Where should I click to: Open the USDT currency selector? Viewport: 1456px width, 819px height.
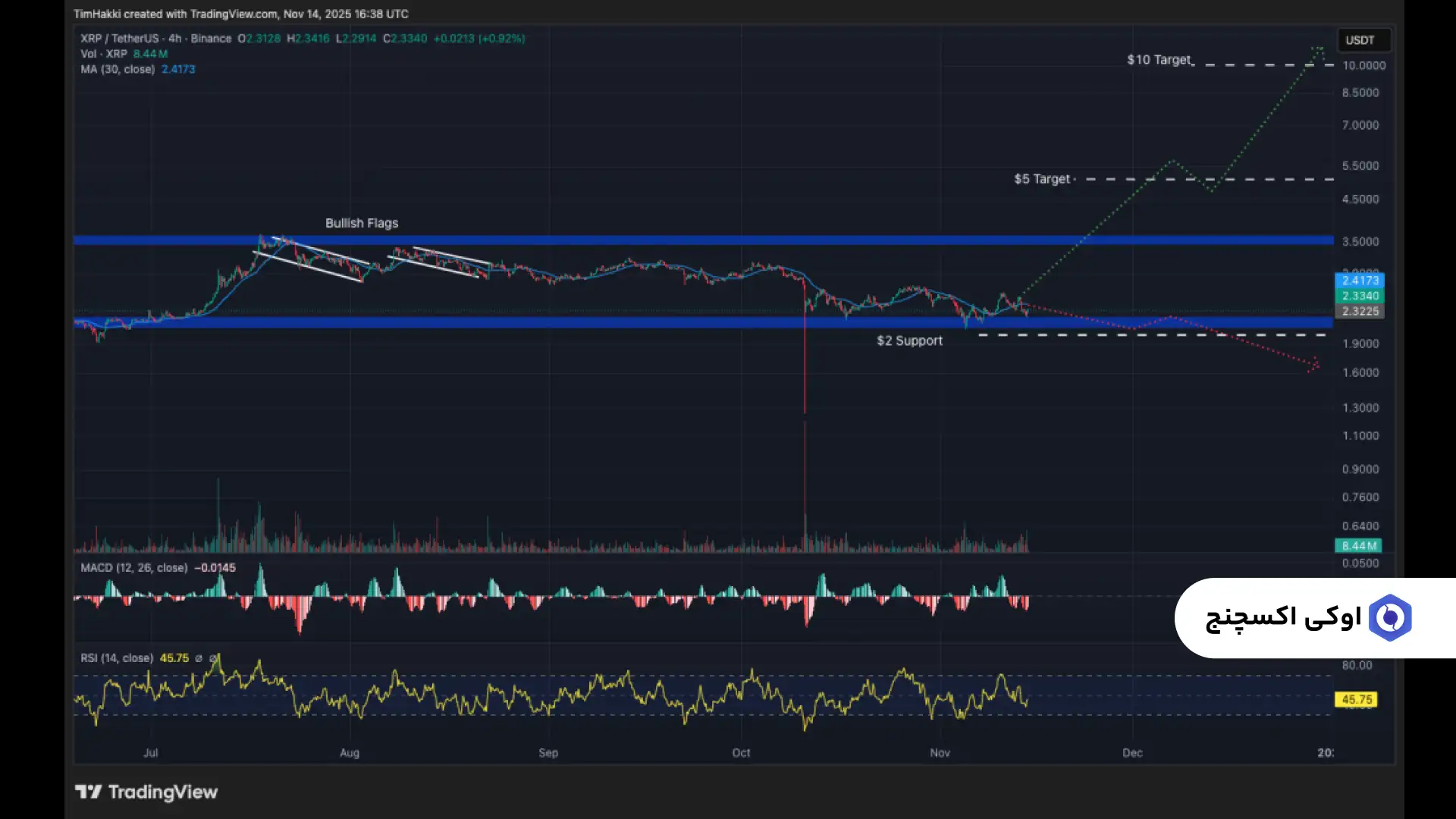pos(1360,40)
